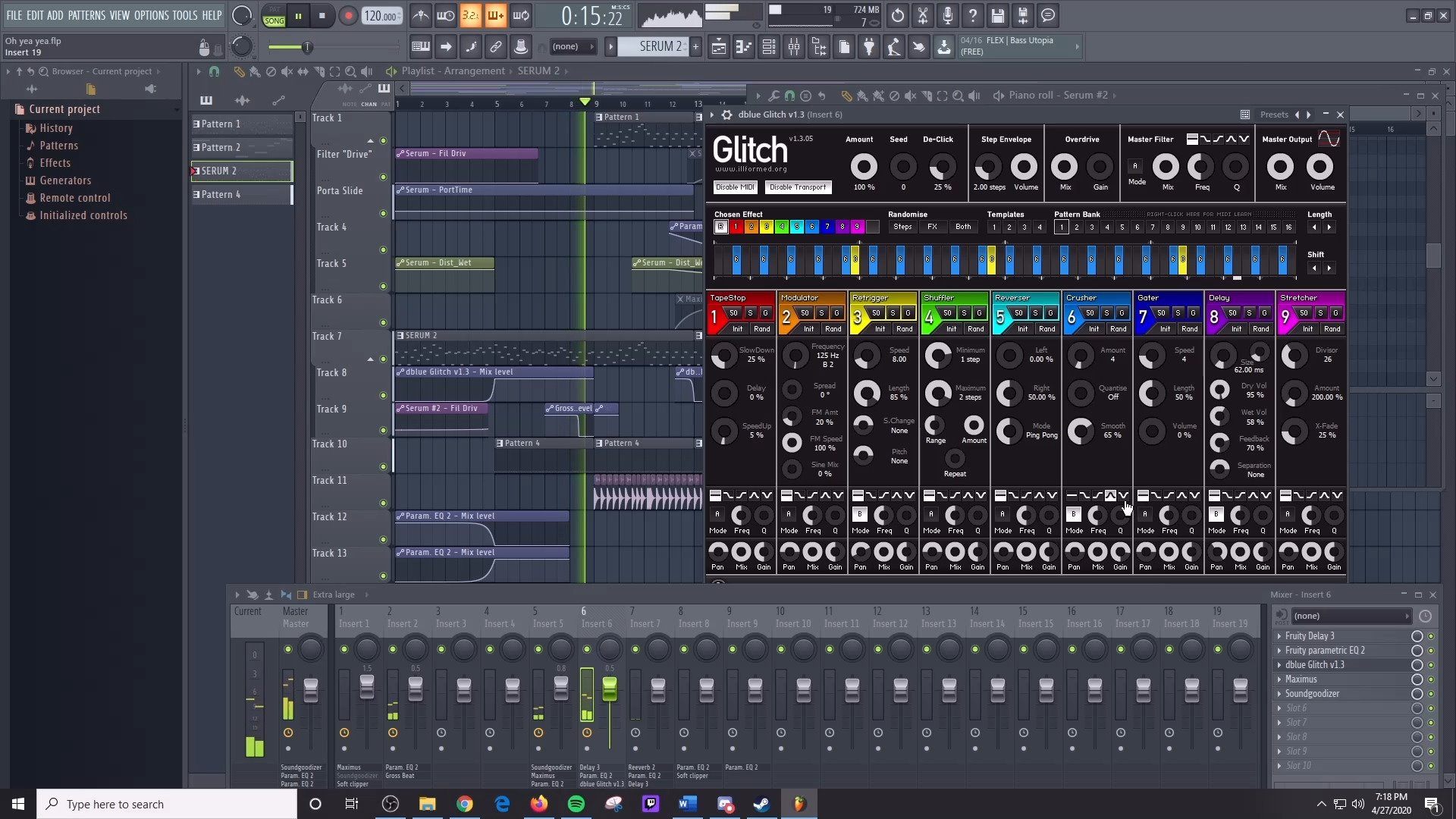This screenshot has width=1456, height=819.
Task: Open the audio editor scissors icon
Action: tap(923, 15)
